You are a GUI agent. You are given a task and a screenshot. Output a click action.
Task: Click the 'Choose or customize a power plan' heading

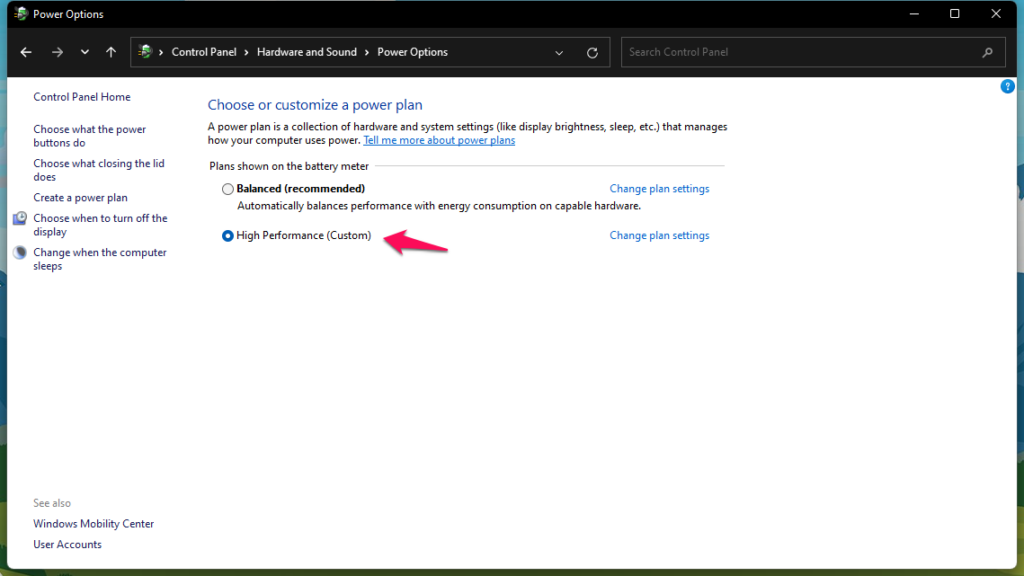[x=315, y=104]
